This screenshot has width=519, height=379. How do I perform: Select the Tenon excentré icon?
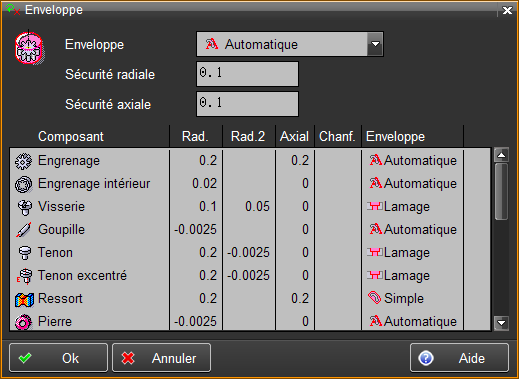24,276
